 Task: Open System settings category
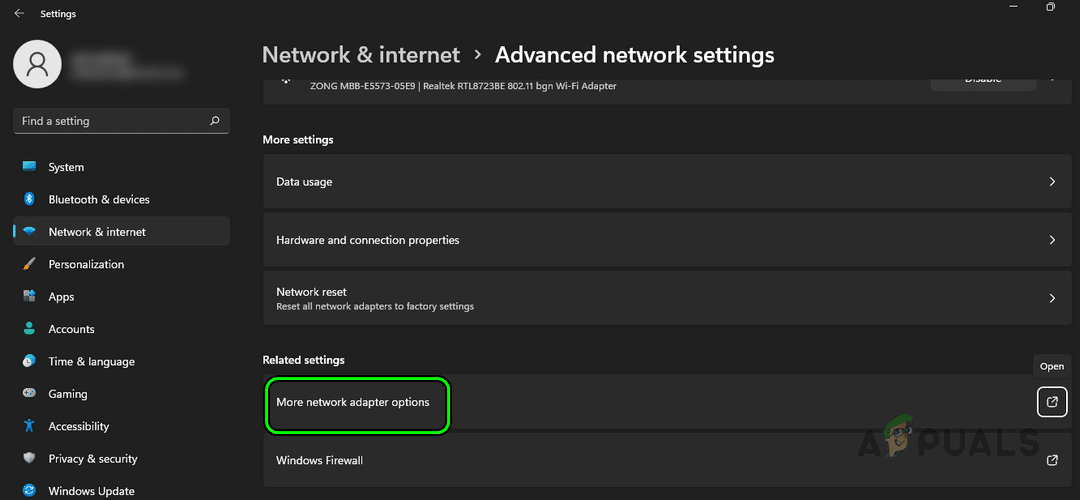(66, 167)
